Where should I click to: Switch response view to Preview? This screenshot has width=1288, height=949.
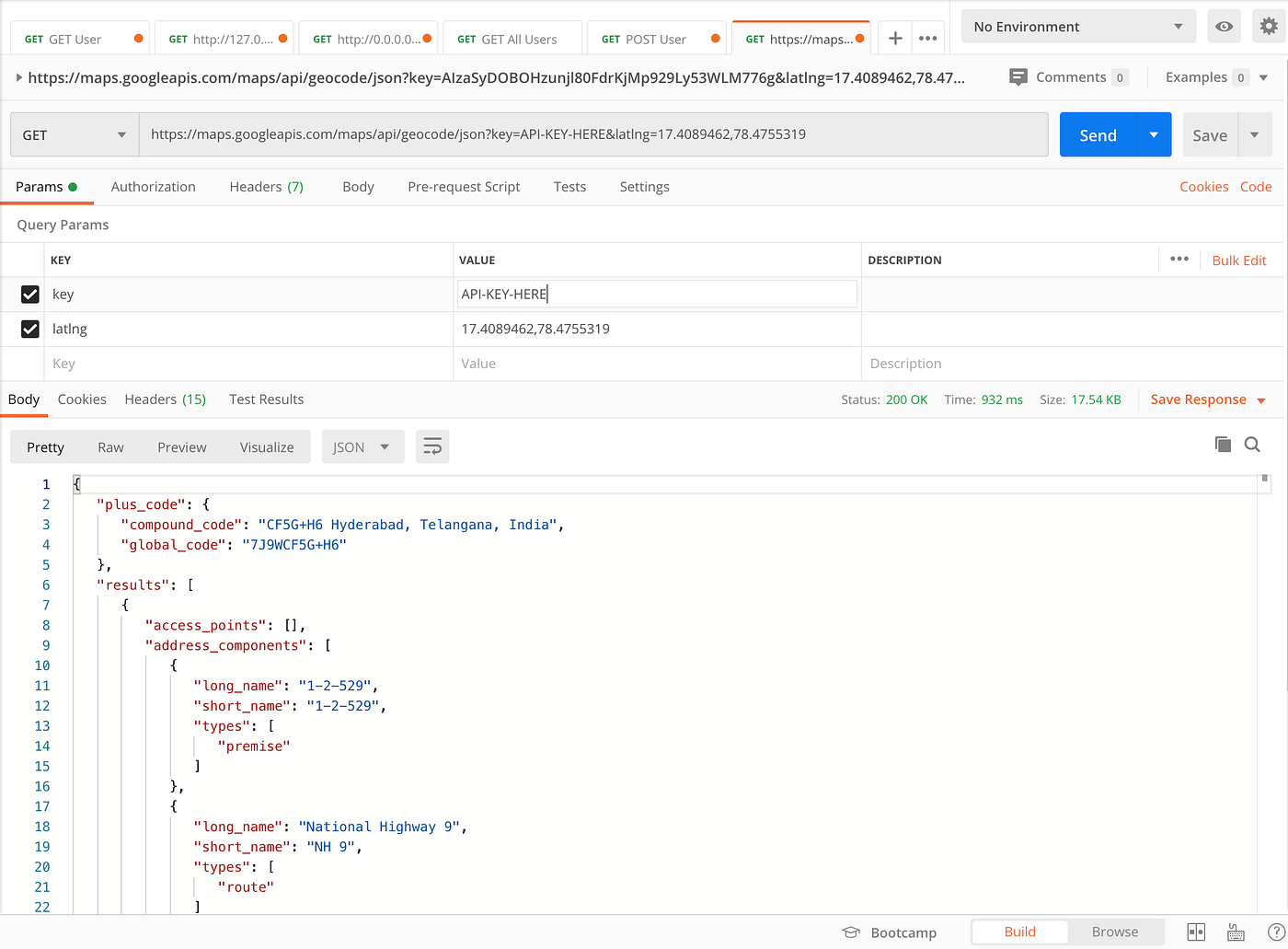point(181,447)
